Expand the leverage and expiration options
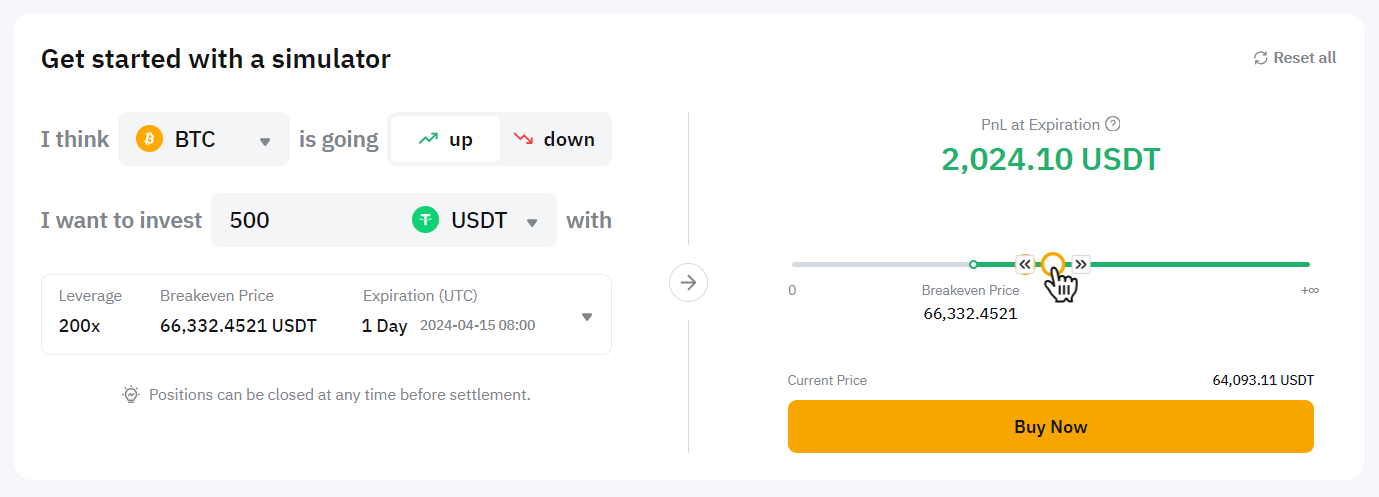 pos(587,317)
